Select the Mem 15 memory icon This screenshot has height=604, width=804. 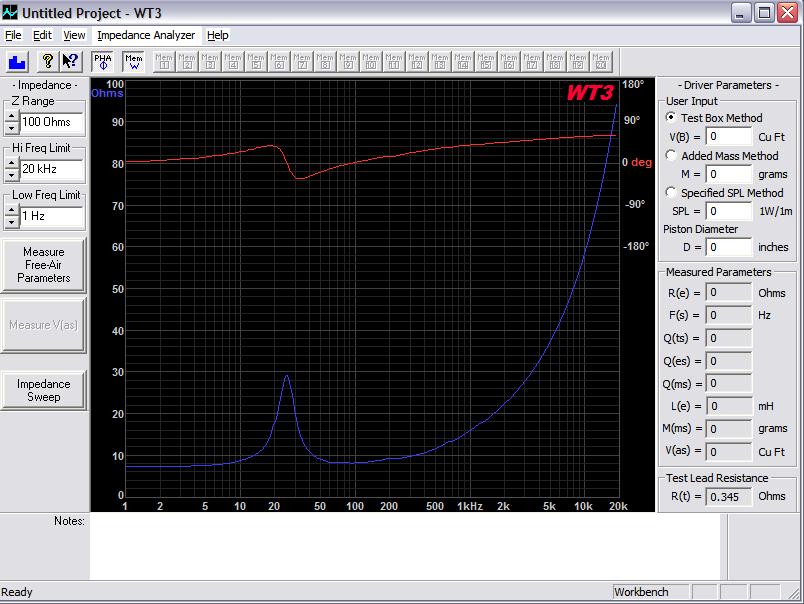pos(486,62)
